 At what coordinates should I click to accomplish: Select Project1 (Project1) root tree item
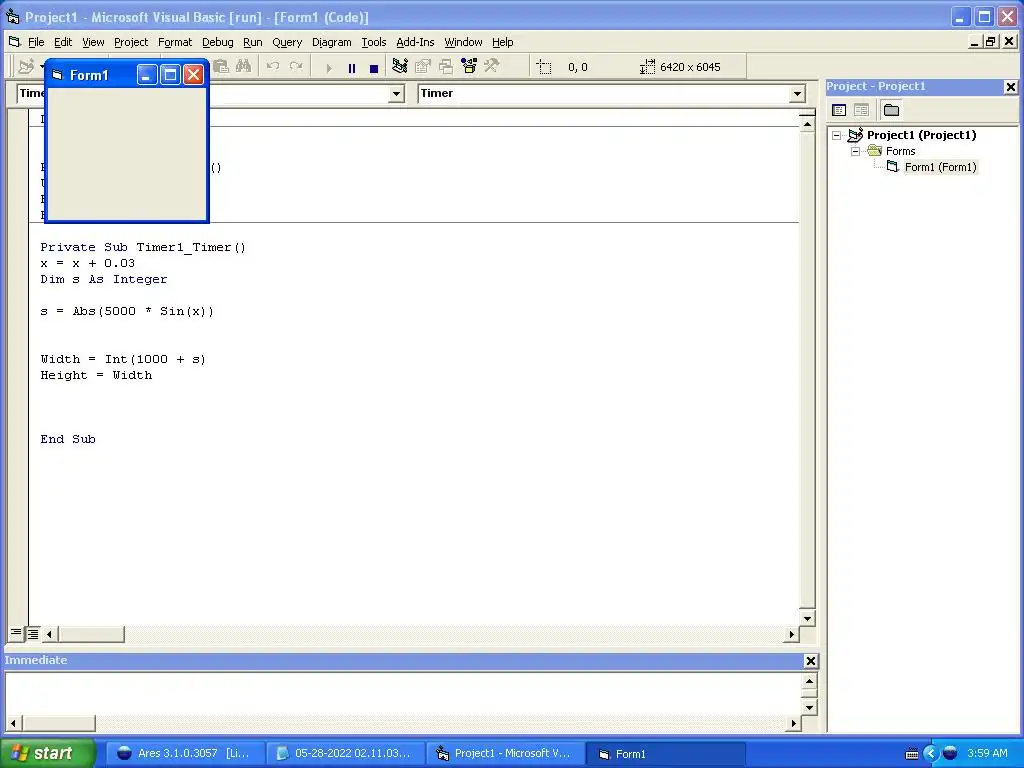click(x=921, y=135)
